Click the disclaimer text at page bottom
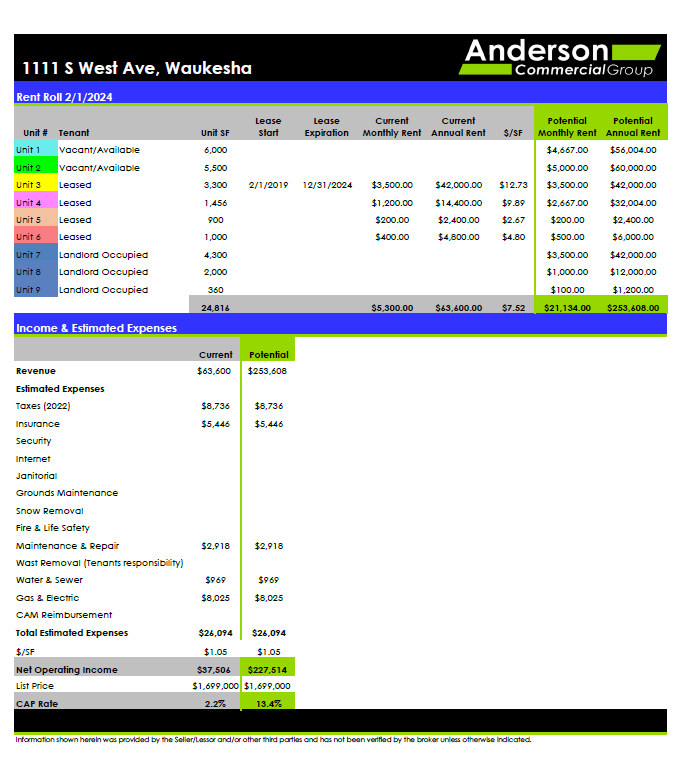The height and width of the screenshot is (766, 674). click(272, 741)
